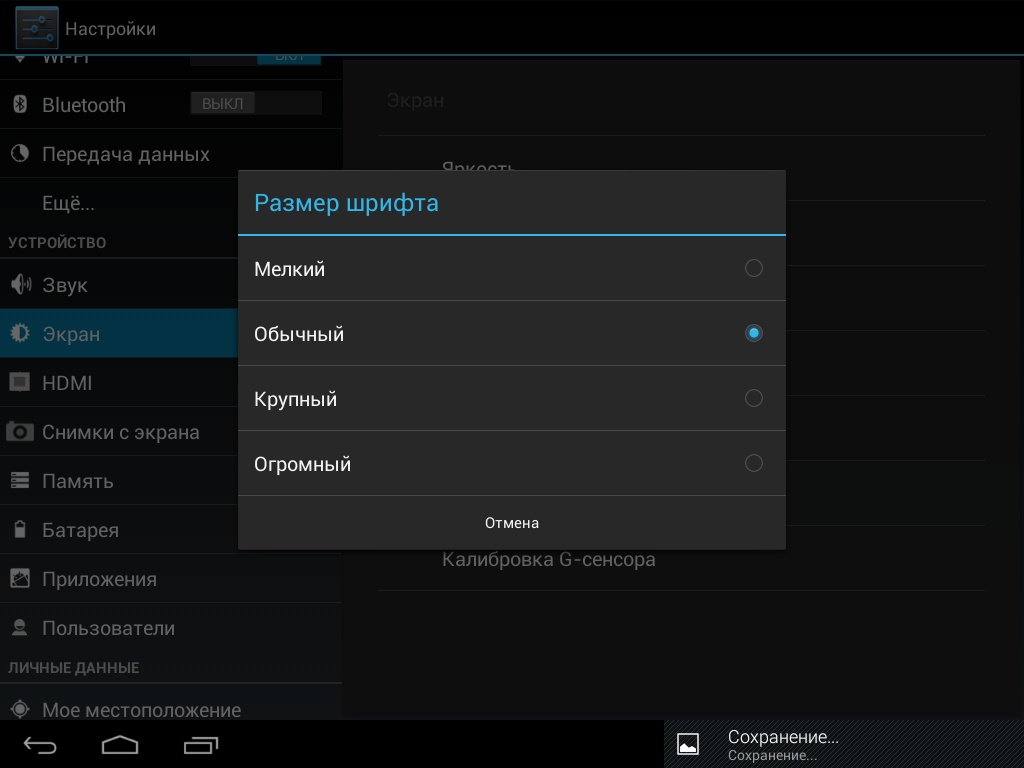The image size is (1024, 768).
Task: Tap the Screenshots camera icon
Action: [20, 432]
